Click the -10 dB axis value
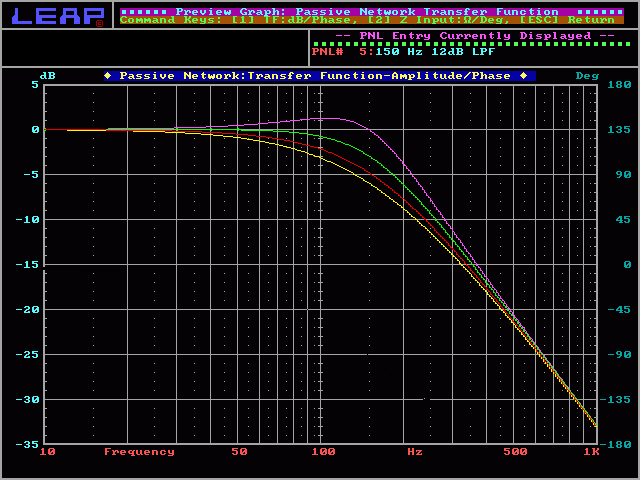This screenshot has width=640, height=480. pyautogui.click(x=27, y=220)
